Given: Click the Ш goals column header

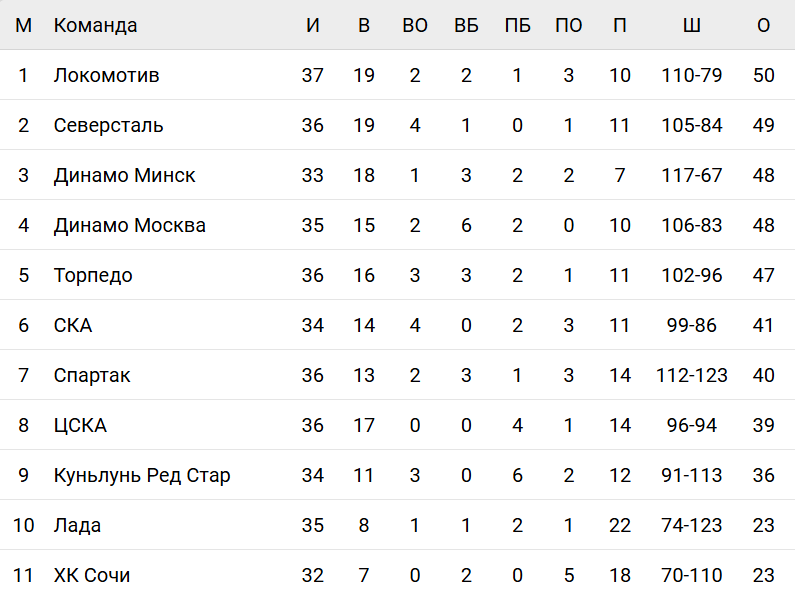Looking at the screenshot, I should click(692, 25).
